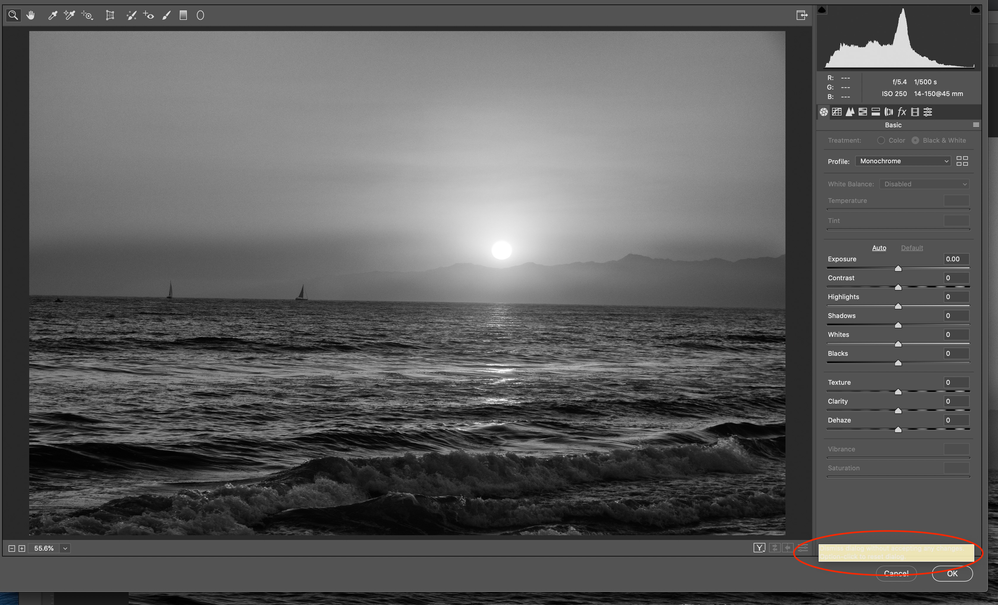This screenshot has width=998, height=605.
Task: Click the Whites slider handle
Action: tap(898, 344)
